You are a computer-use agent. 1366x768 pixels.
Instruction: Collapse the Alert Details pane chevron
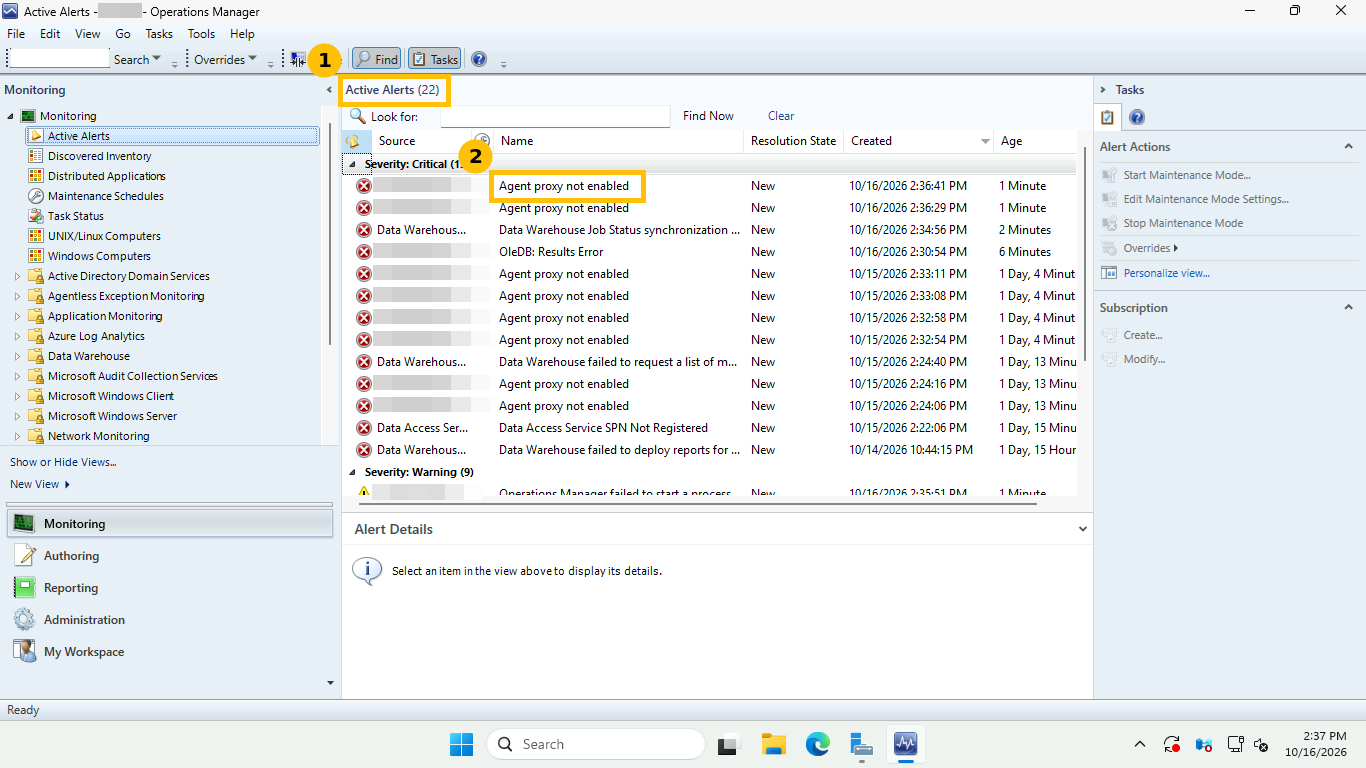pyautogui.click(x=1083, y=529)
